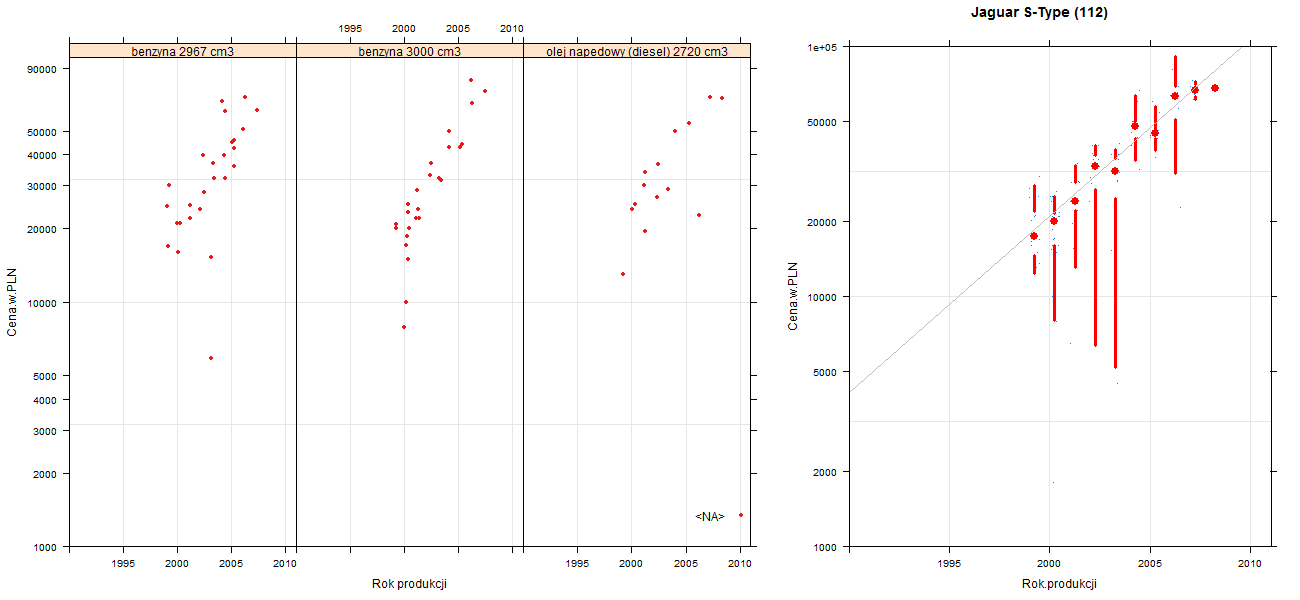Screen dimensions: 1300x600
Task: Click the "1995" year label under the diesel panel
Action: pyautogui.click(x=577, y=563)
